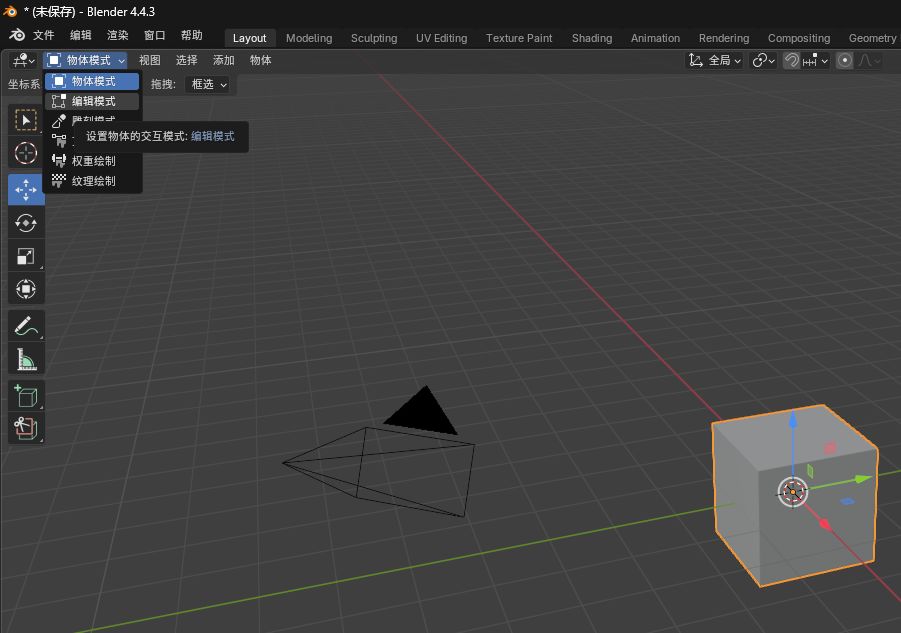Screen dimensions: 901x633
Task: Activate the 3D Cursor tool
Action: click(x=26, y=153)
